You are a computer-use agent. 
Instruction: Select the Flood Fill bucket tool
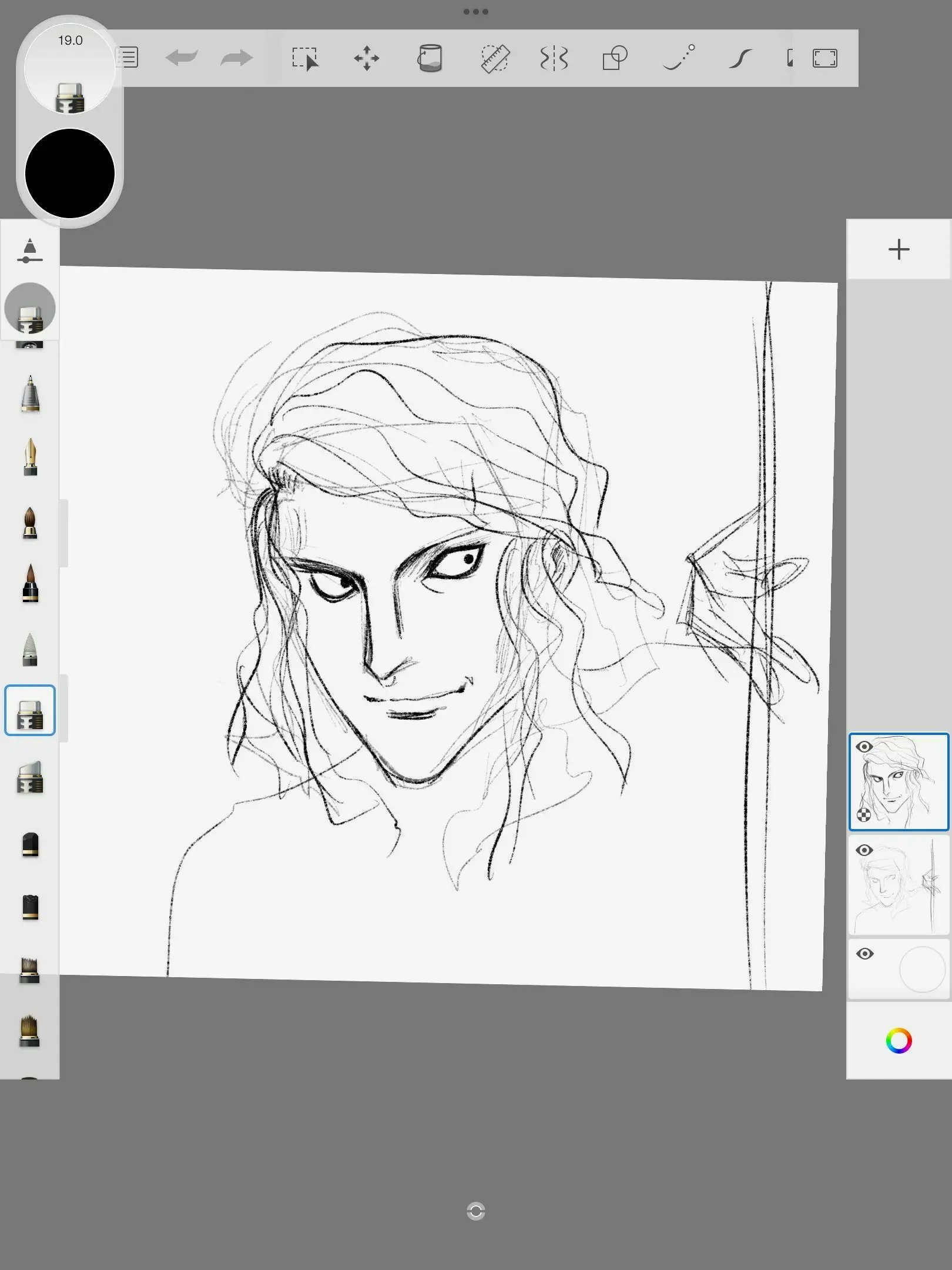pyautogui.click(x=430, y=58)
